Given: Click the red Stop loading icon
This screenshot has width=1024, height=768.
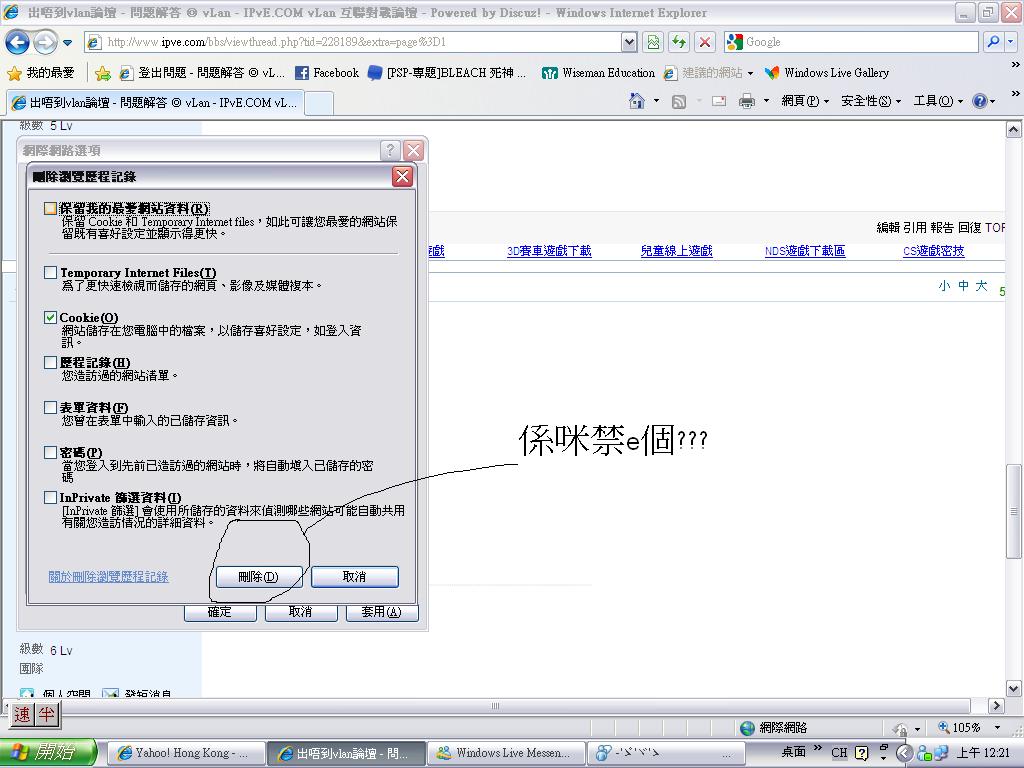Looking at the screenshot, I should point(705,42).
